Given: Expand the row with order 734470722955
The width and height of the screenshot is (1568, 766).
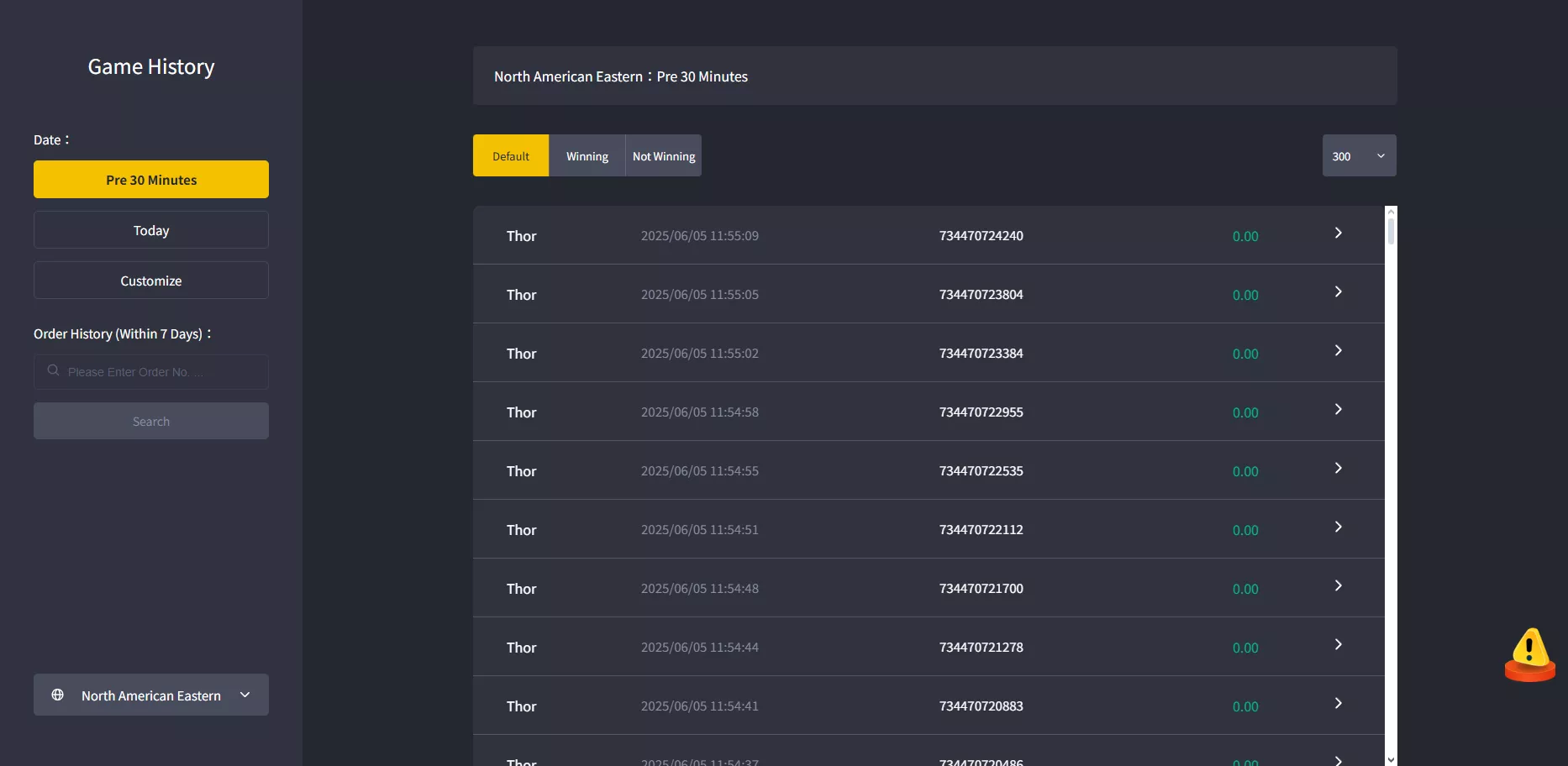Looking at the screenshot, I should point(1338,410).
